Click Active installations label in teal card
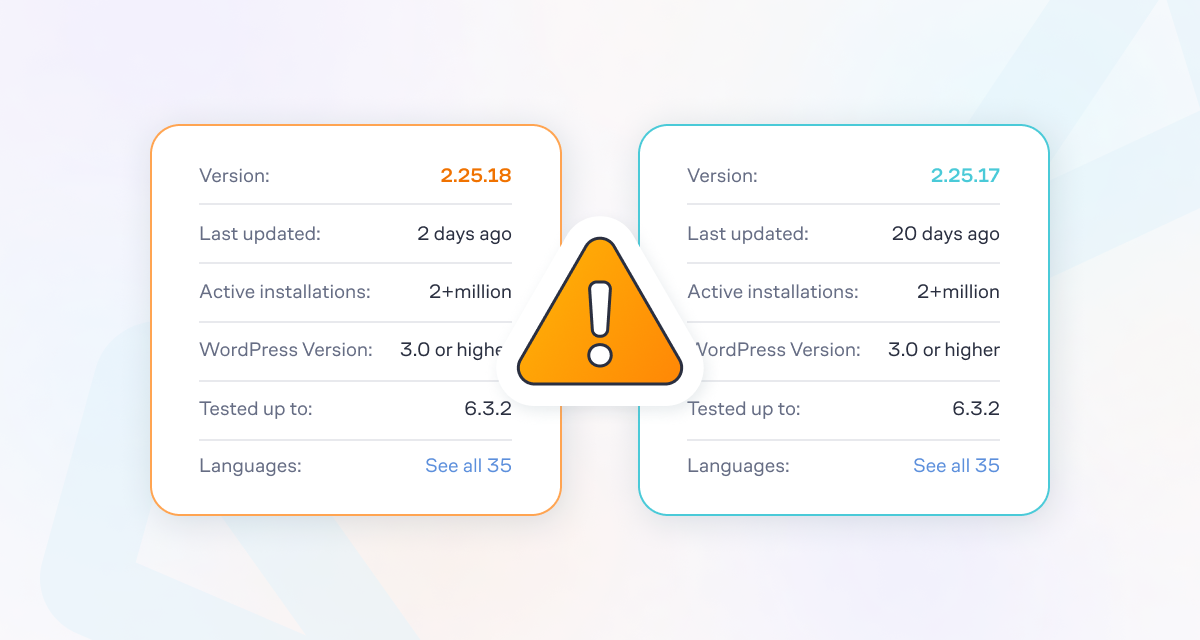Screen dimensions: 1200x640 click(773, 292)
